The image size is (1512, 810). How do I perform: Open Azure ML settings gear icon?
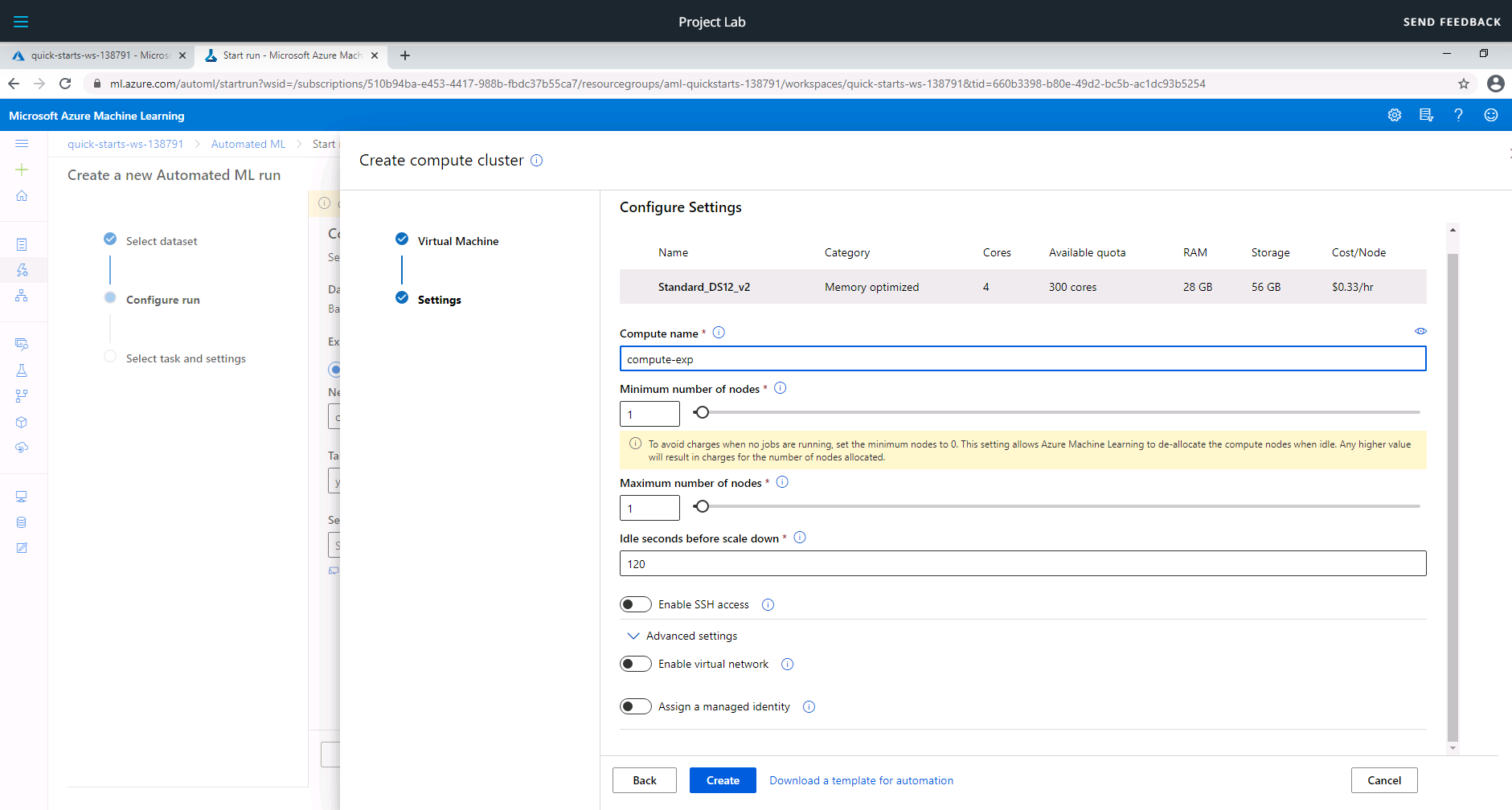point(1395,115)
